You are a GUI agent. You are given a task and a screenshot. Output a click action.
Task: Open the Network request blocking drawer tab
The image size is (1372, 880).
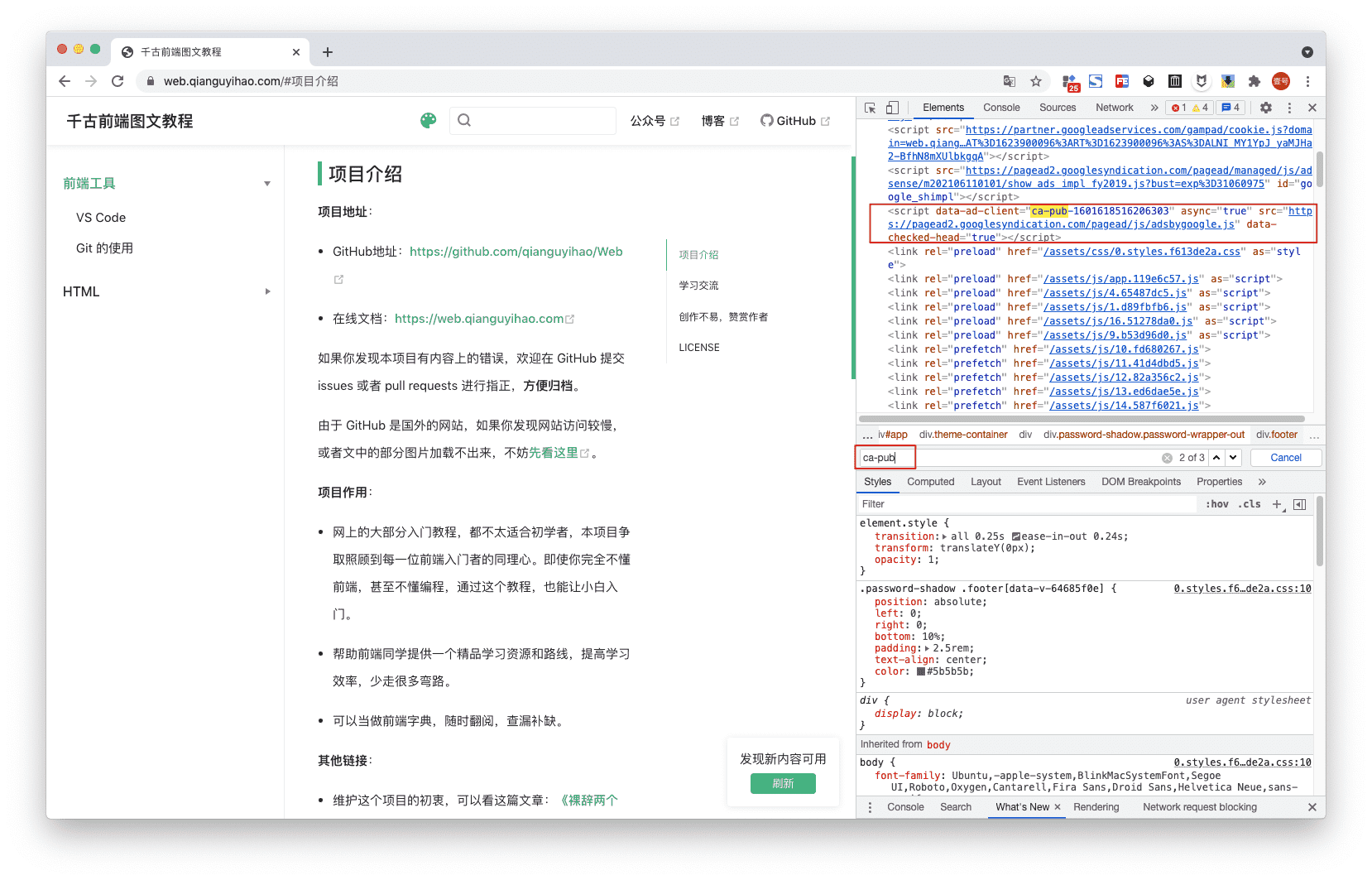tap(1200, 807)
